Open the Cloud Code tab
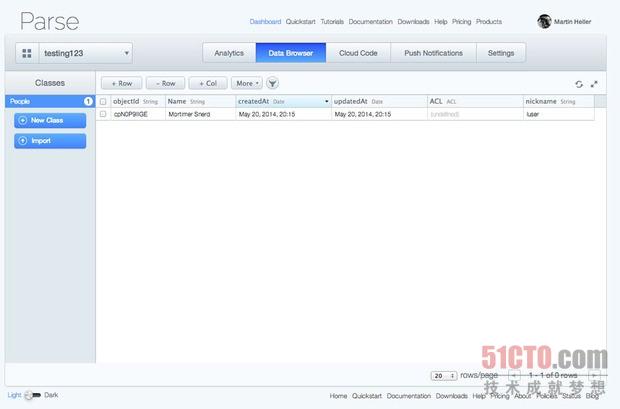Viewport: 620px width, 409px height. (358, 53)
